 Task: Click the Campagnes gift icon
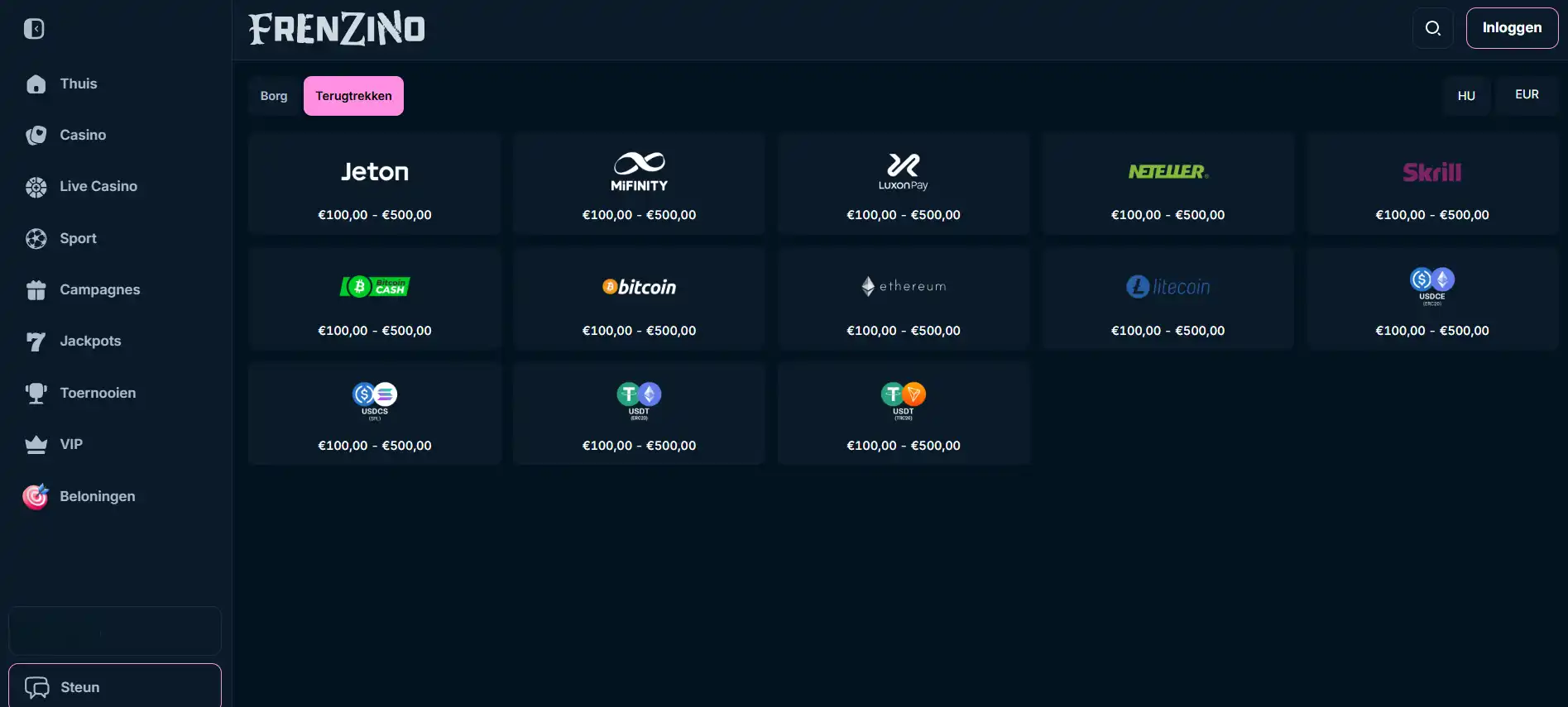(36, 289)
